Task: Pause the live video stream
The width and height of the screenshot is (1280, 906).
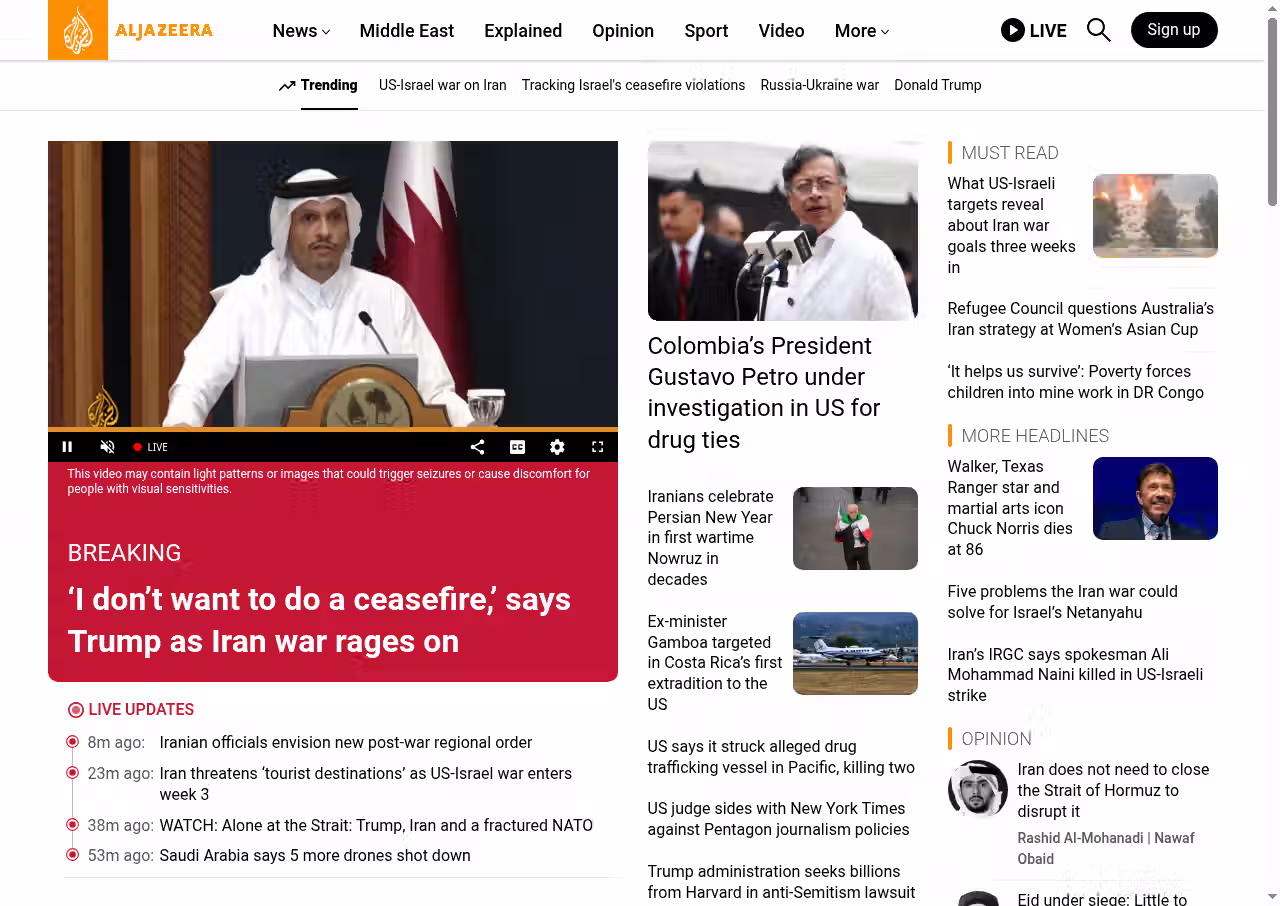Action: click(67, 447)
